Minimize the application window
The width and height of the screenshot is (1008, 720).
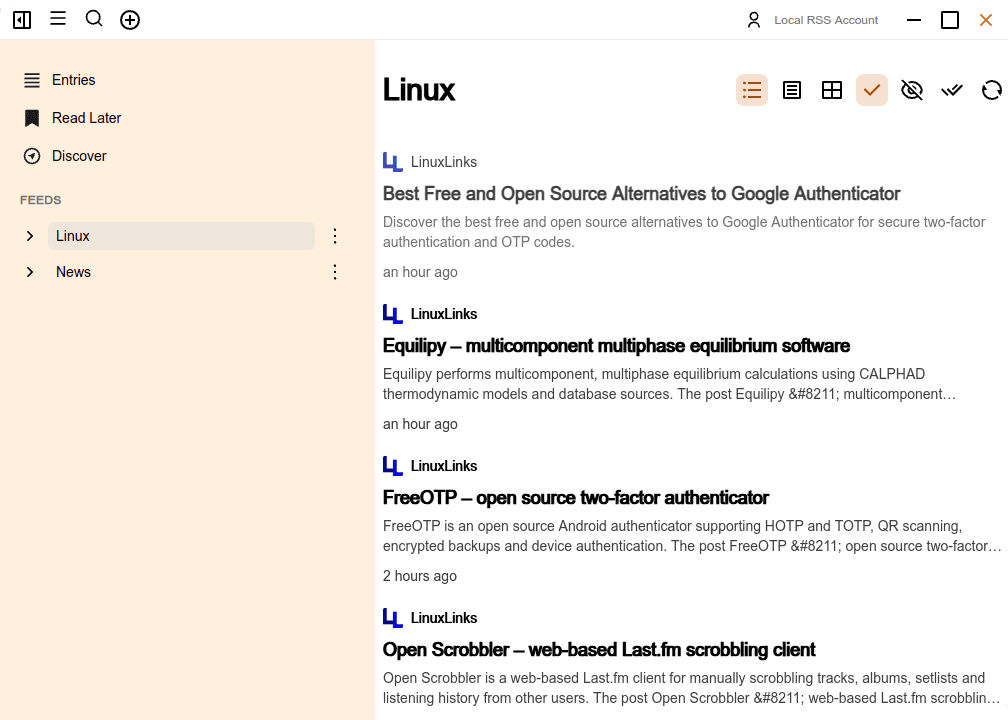click(x=914, y=20)
